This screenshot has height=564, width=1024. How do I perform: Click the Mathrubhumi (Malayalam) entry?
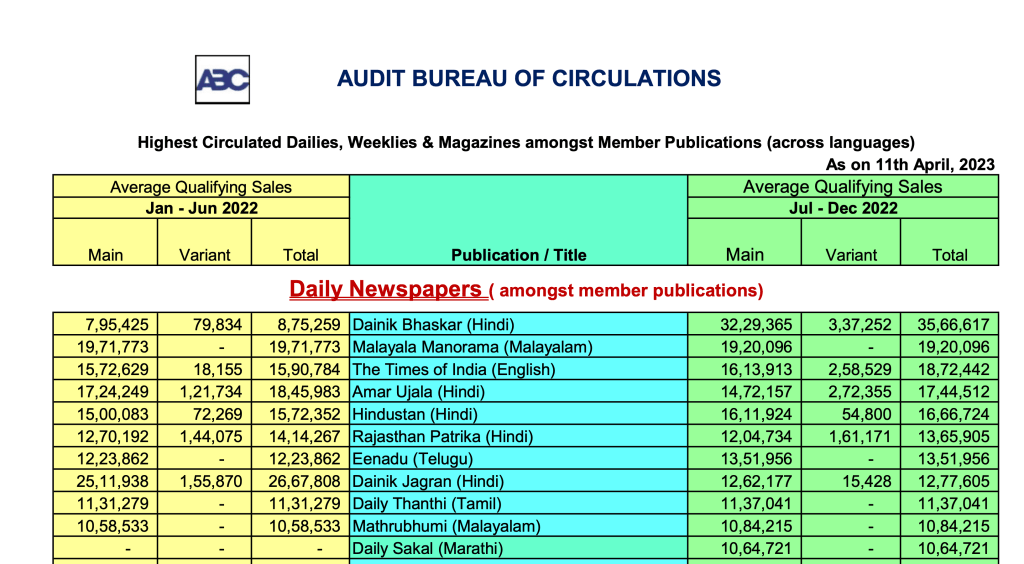[446, 526]
